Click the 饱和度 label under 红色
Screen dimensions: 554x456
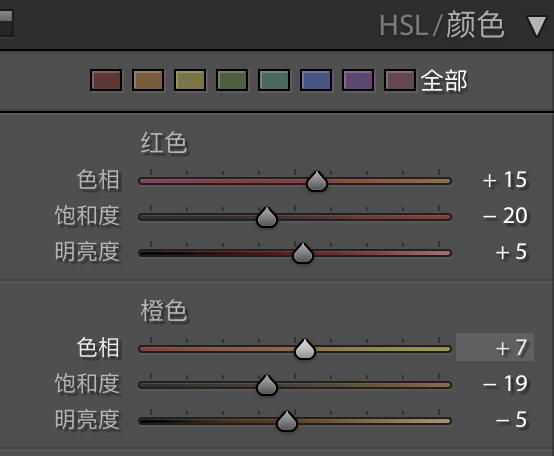point(87,215)
